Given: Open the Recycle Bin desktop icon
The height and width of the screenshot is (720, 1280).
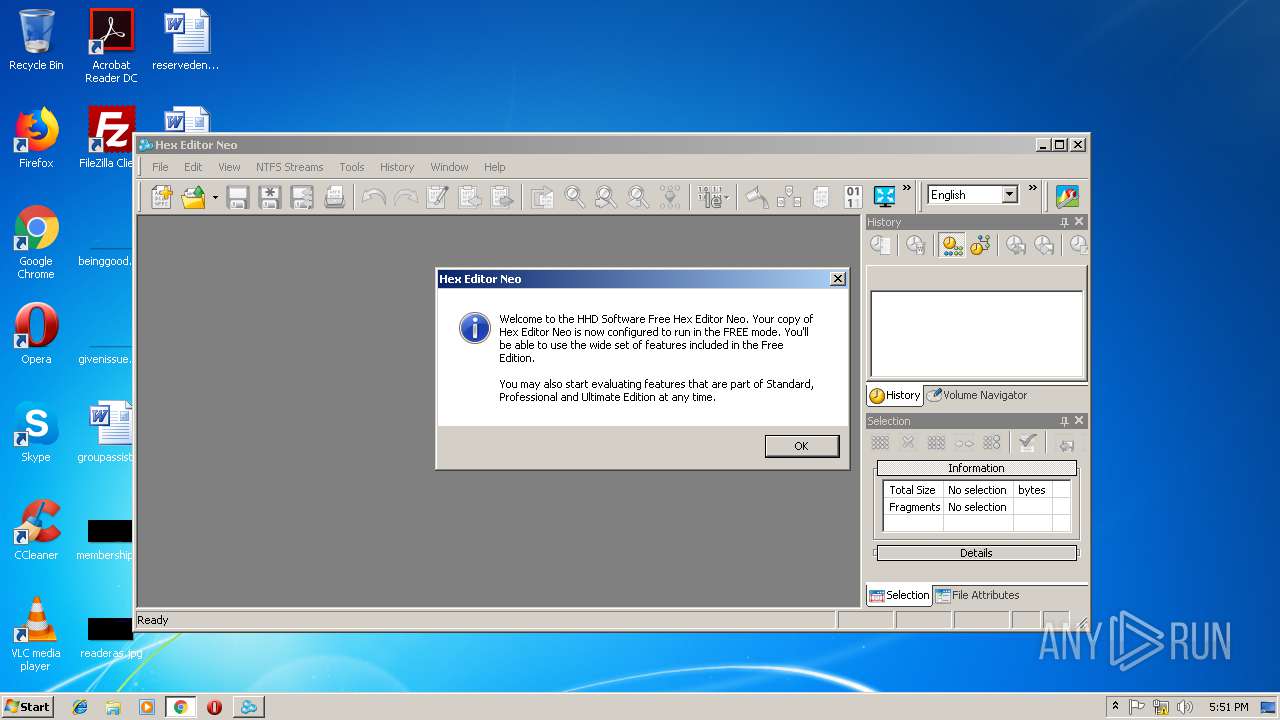Looking at the screenshot, I should (x=36, y=41).
